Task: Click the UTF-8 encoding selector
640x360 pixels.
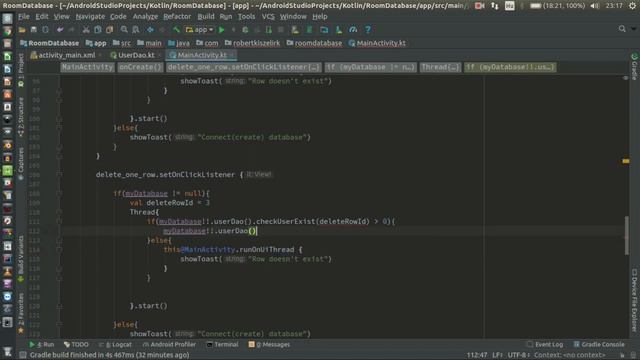Action: [x=519, y=355]
